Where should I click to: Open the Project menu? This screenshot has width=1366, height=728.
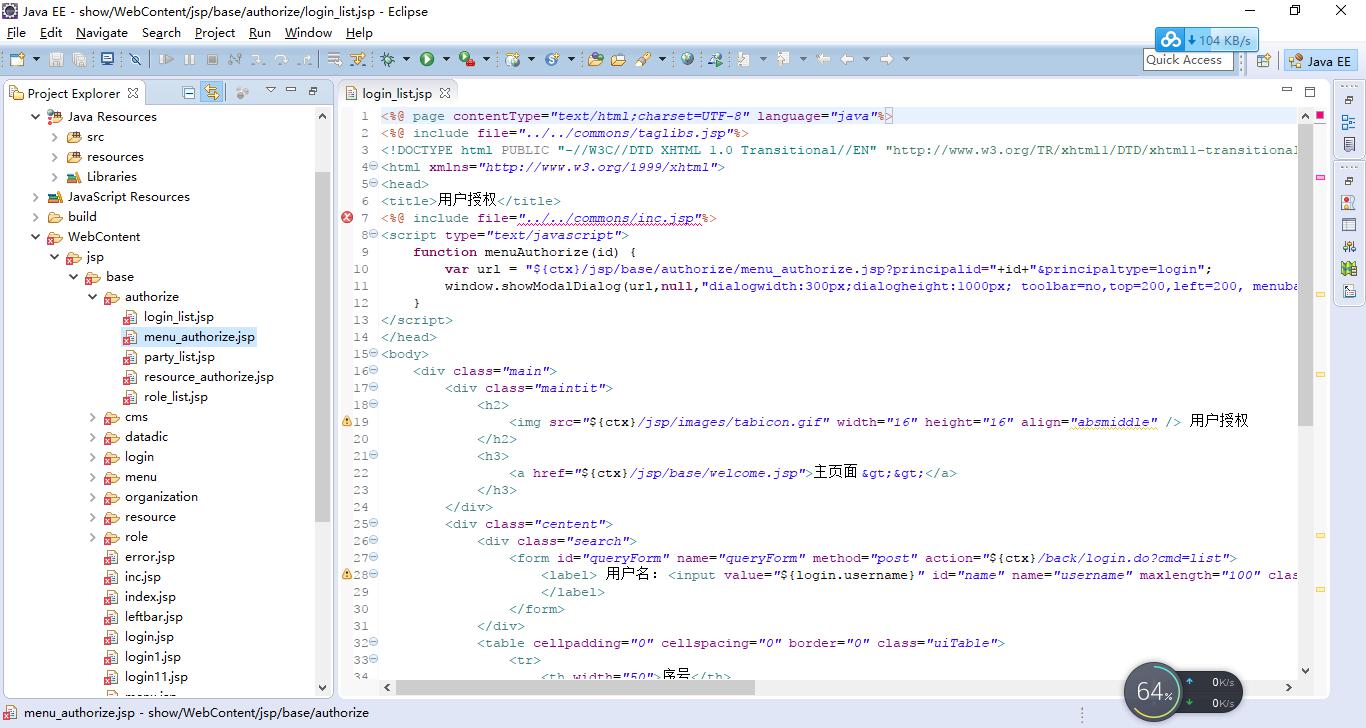[215, 33]
